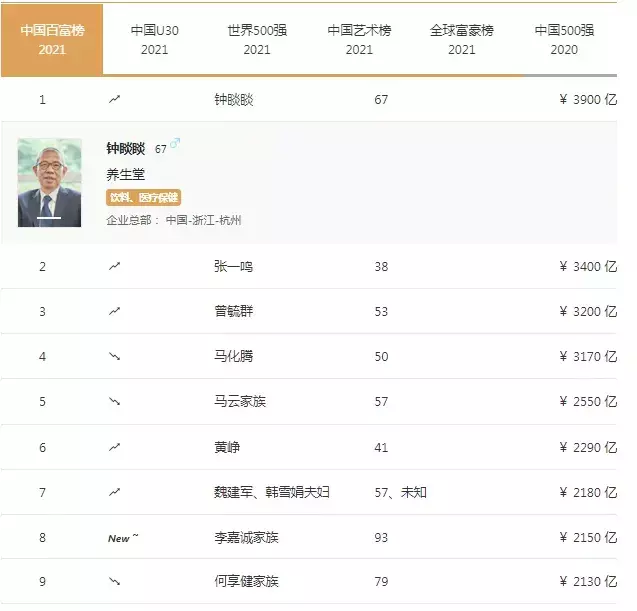
Task: Click rank number 9 in 何享健家族's row
Action: pos(42,582)
